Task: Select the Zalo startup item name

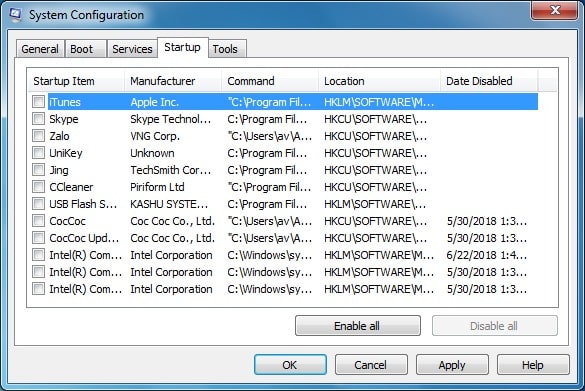Action: click(x=59, y=136)
